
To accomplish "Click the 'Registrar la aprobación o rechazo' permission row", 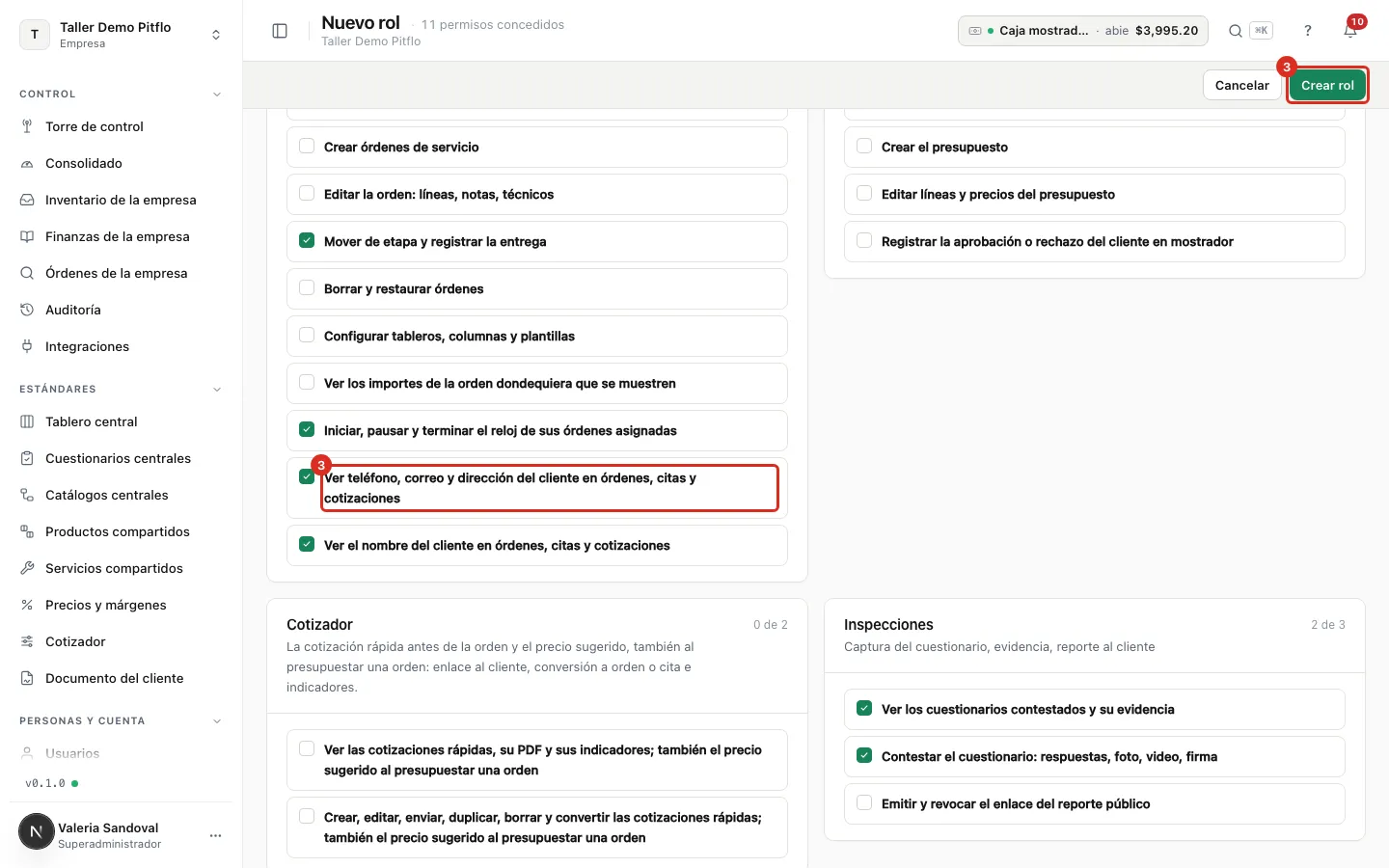I will click(1095, 241).
